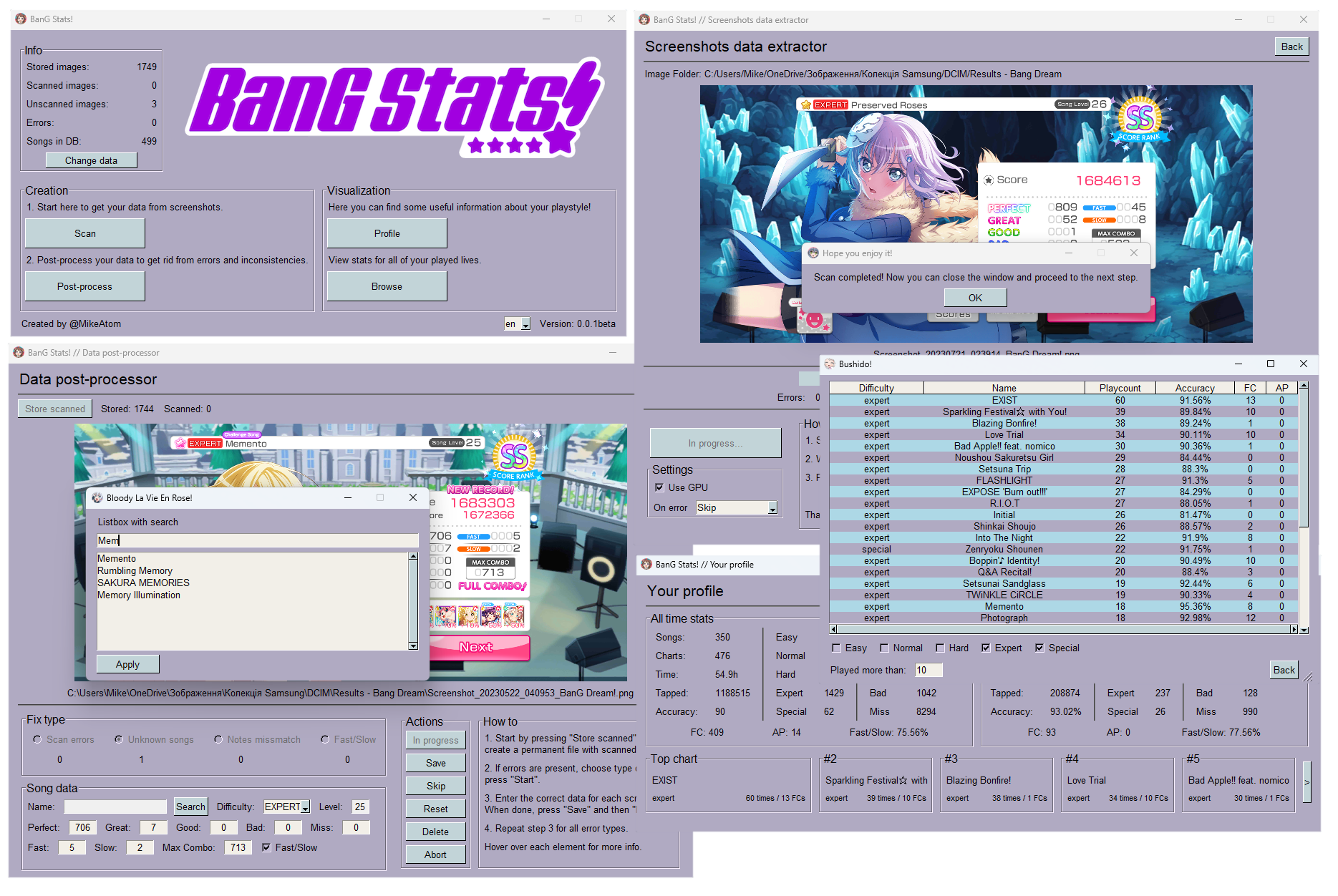Toggle the Use GPU checkbox
The image size is (1338, 896).
659,488
